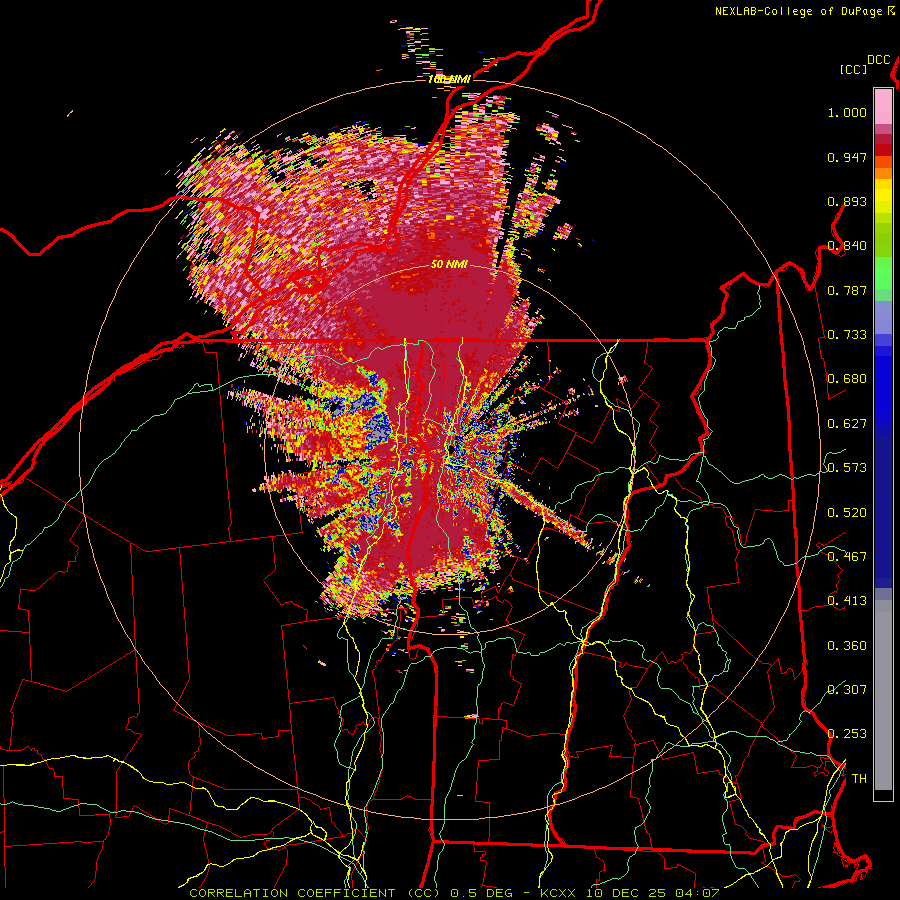This screenshot has width=900, height=900.
Task: Click the 50 NMI range ring label
Action: point(449,265)
